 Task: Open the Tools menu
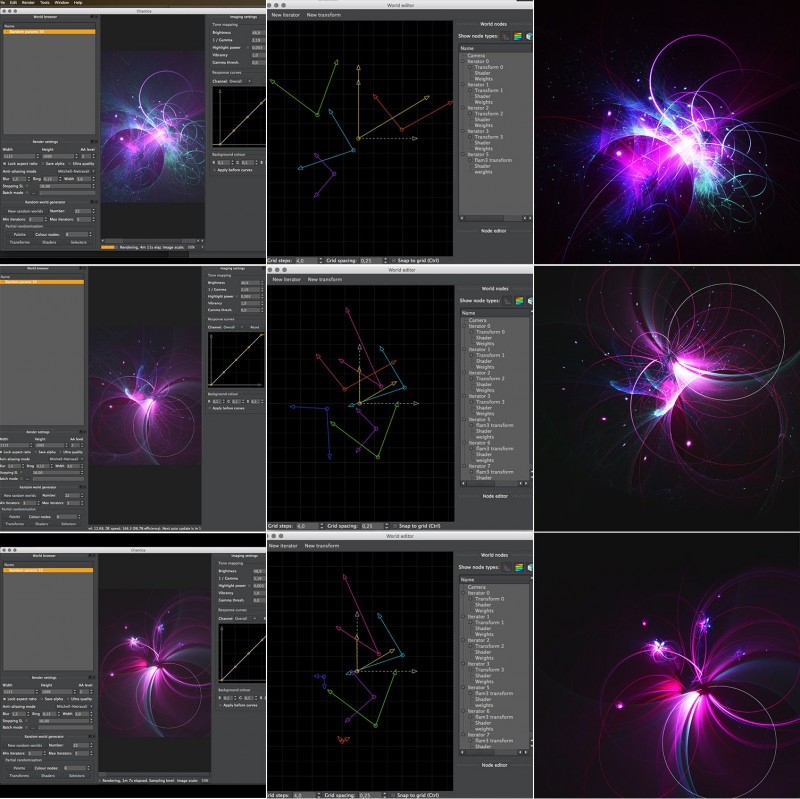(45, 3)
